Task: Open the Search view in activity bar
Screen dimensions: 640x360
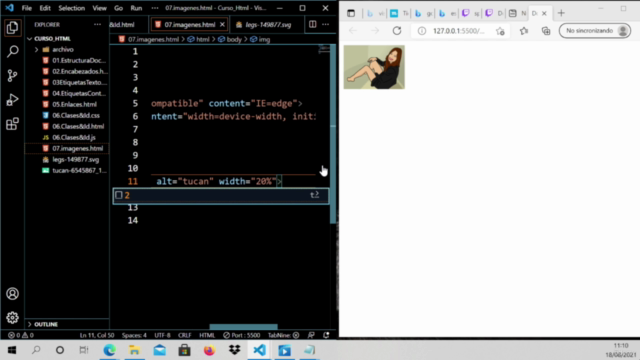Action: pos(12,51)
